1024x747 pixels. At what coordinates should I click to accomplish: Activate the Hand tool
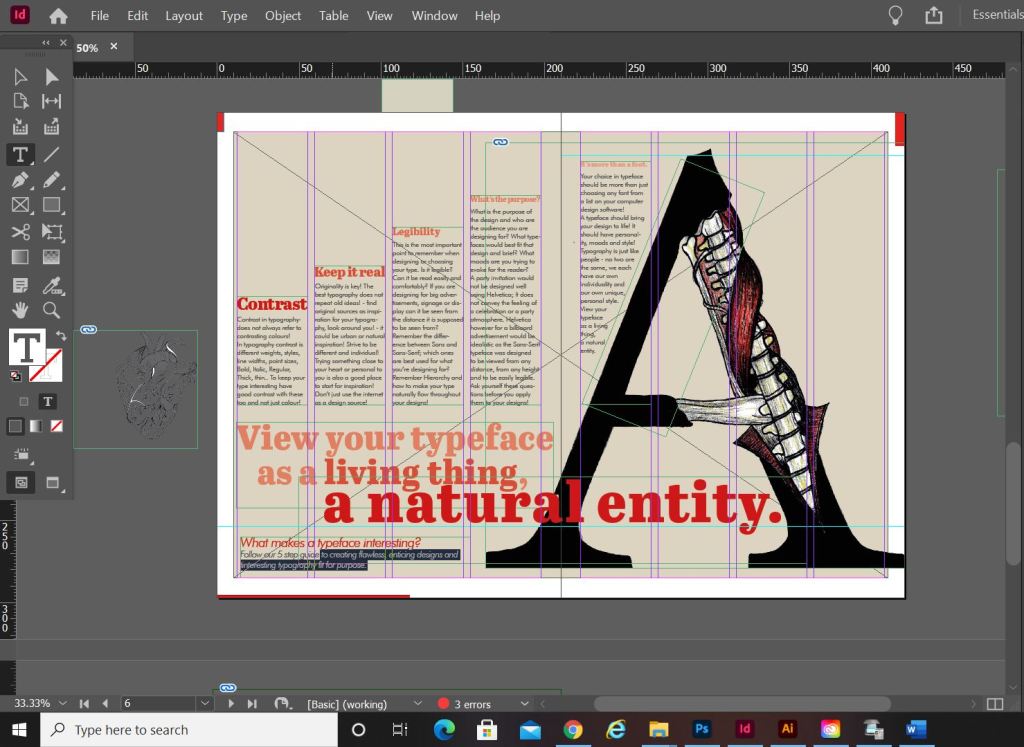click(x=19, y=310)
